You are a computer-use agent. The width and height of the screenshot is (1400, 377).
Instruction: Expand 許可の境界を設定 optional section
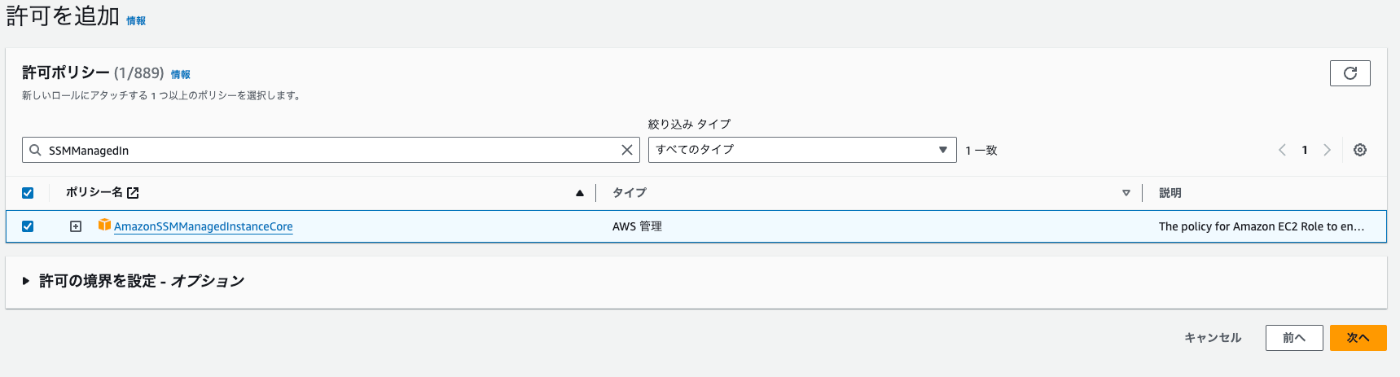point(133,281)
